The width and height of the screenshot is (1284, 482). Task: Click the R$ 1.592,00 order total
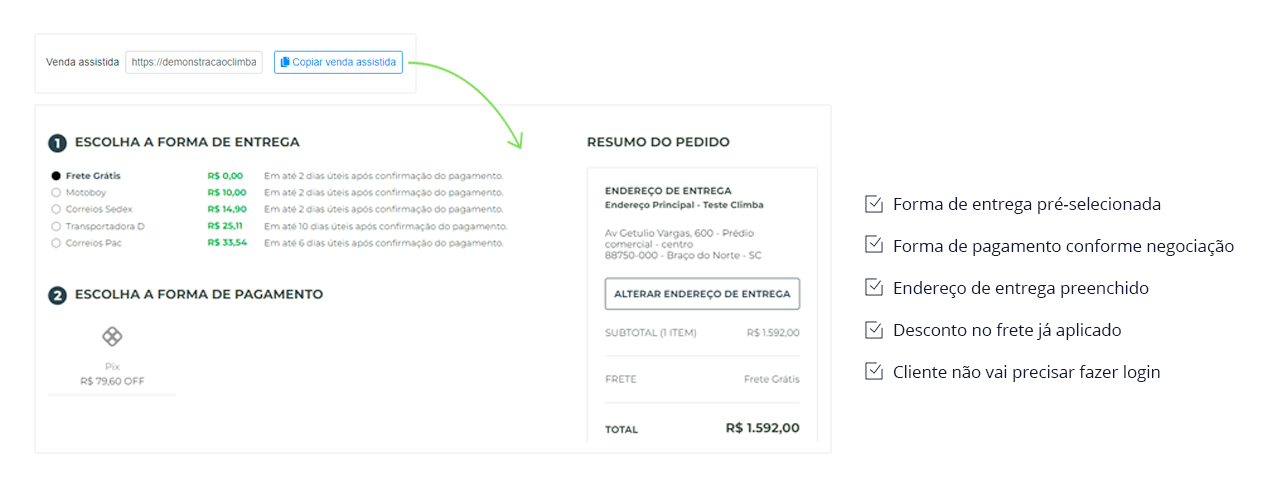click(x=763, y=428)
